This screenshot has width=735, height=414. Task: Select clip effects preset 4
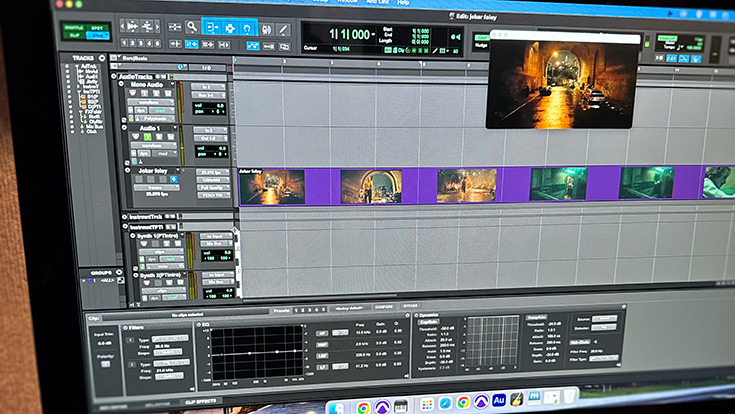point(316,309)
